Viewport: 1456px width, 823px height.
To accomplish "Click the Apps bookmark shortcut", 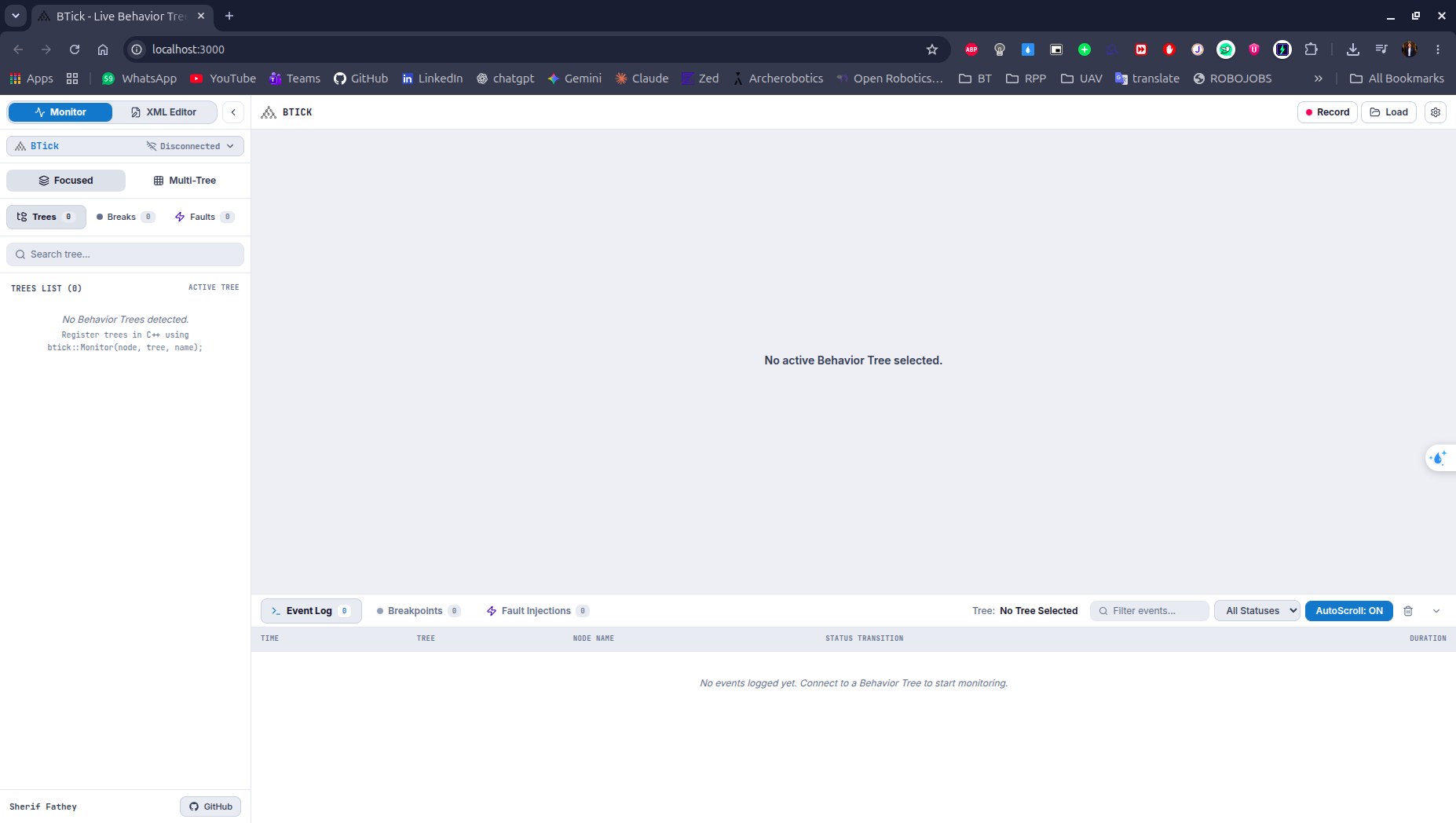I will pos(31,79).
